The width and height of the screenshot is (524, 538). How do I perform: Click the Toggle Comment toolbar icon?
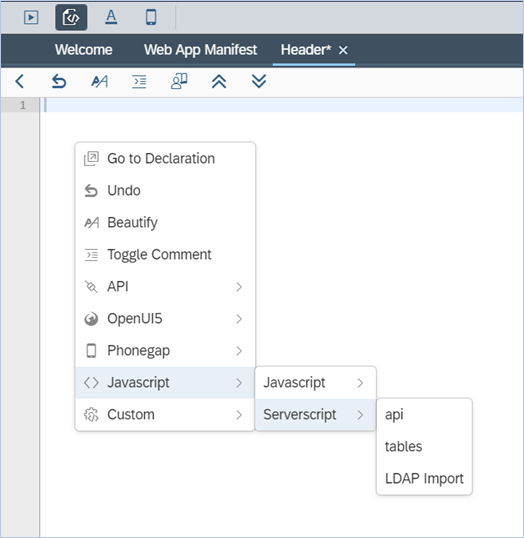[x=139, y=82]
